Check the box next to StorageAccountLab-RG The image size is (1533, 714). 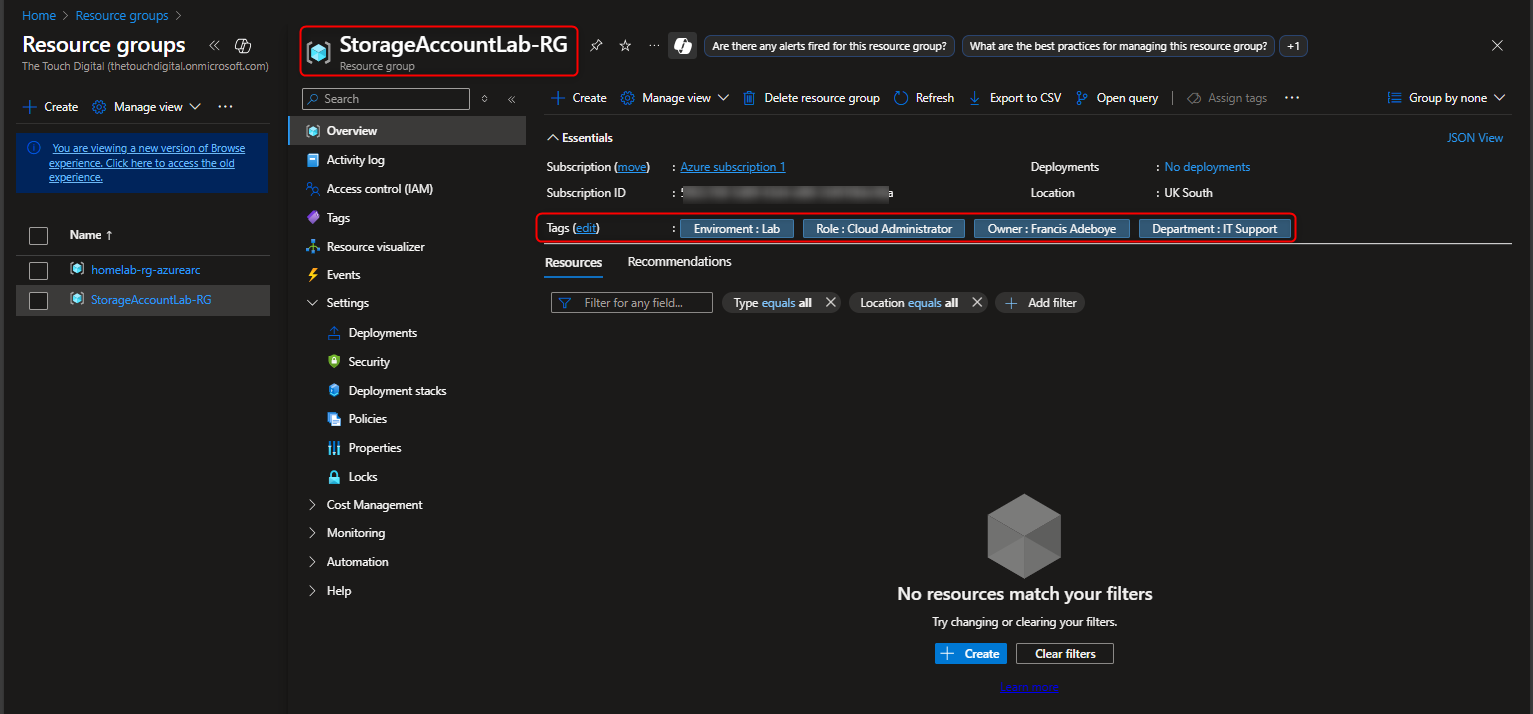click(37, 300)
